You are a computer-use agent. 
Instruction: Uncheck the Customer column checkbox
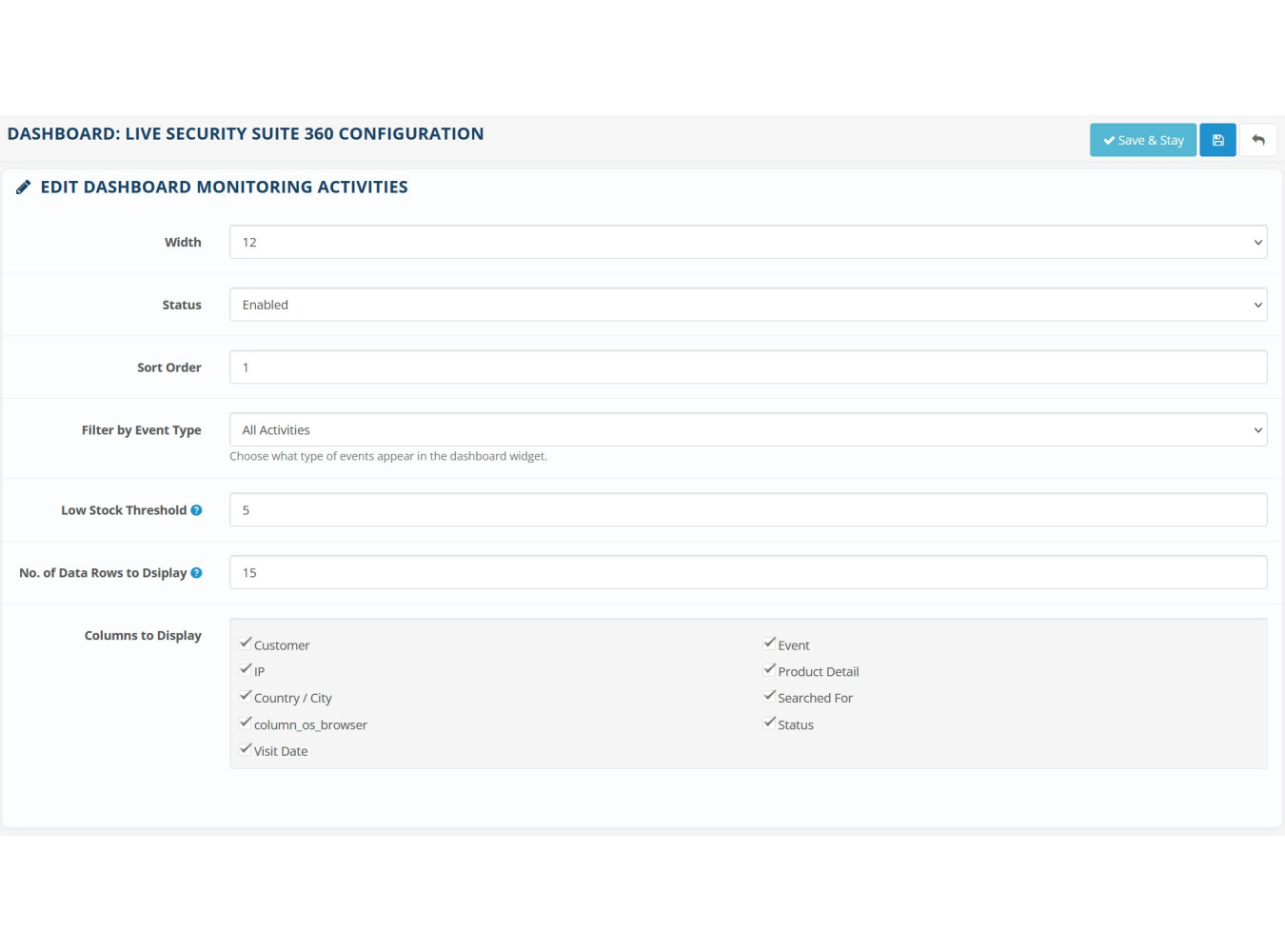click(246, 644)
